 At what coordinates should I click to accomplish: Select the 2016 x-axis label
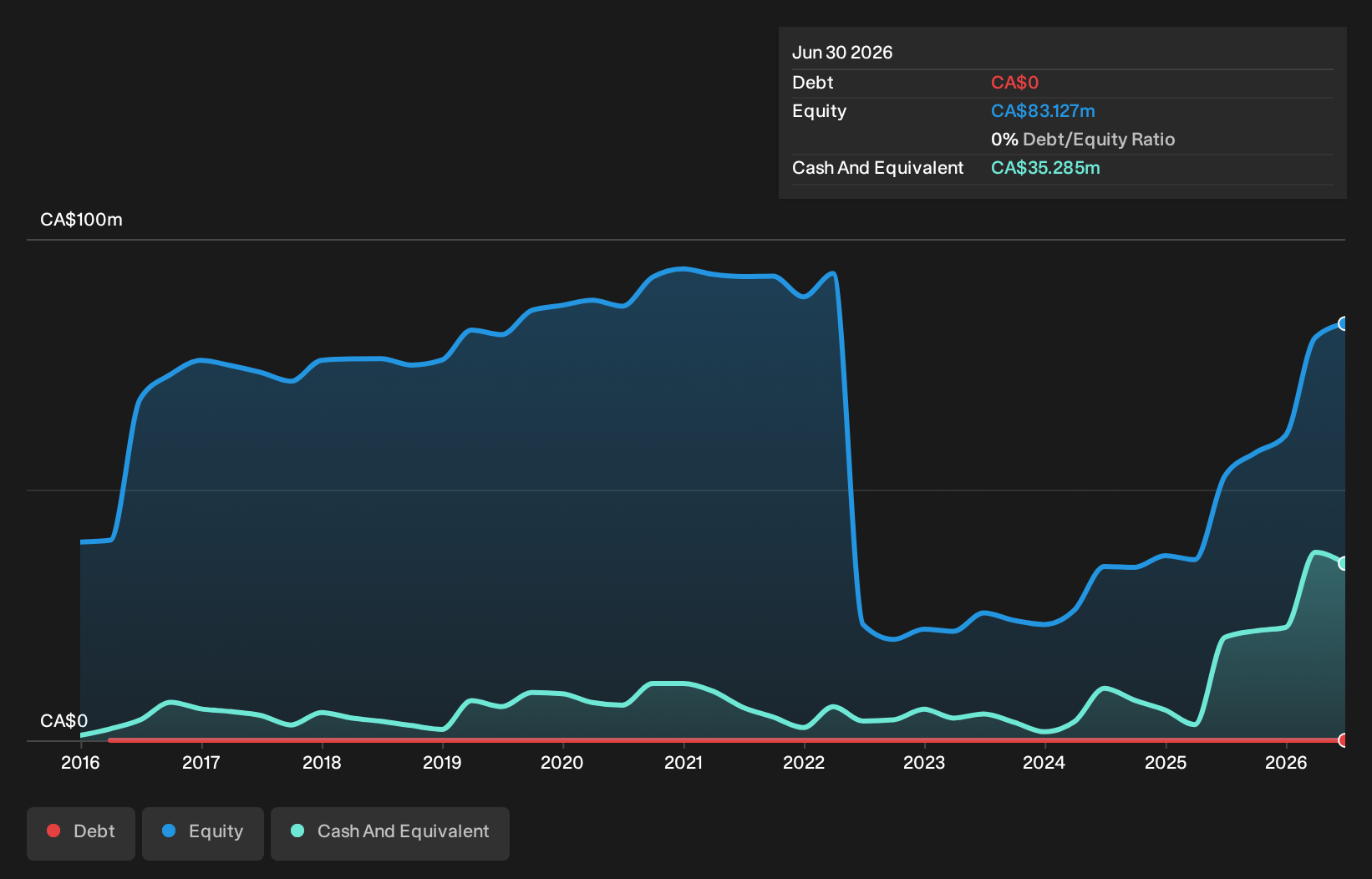coord(80,763)
